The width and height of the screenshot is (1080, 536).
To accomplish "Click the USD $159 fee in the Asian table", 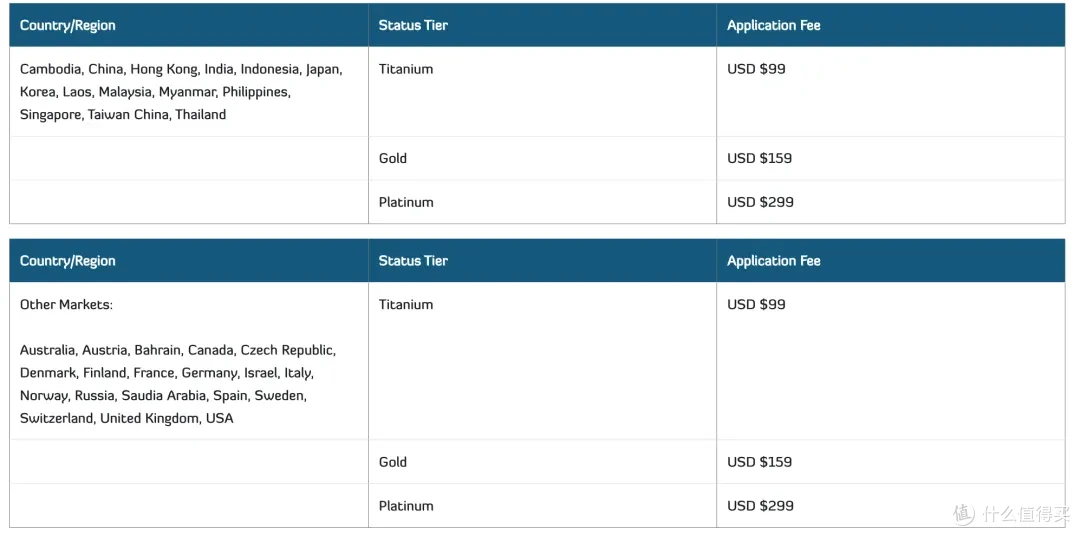I will [x=760, y=158].
